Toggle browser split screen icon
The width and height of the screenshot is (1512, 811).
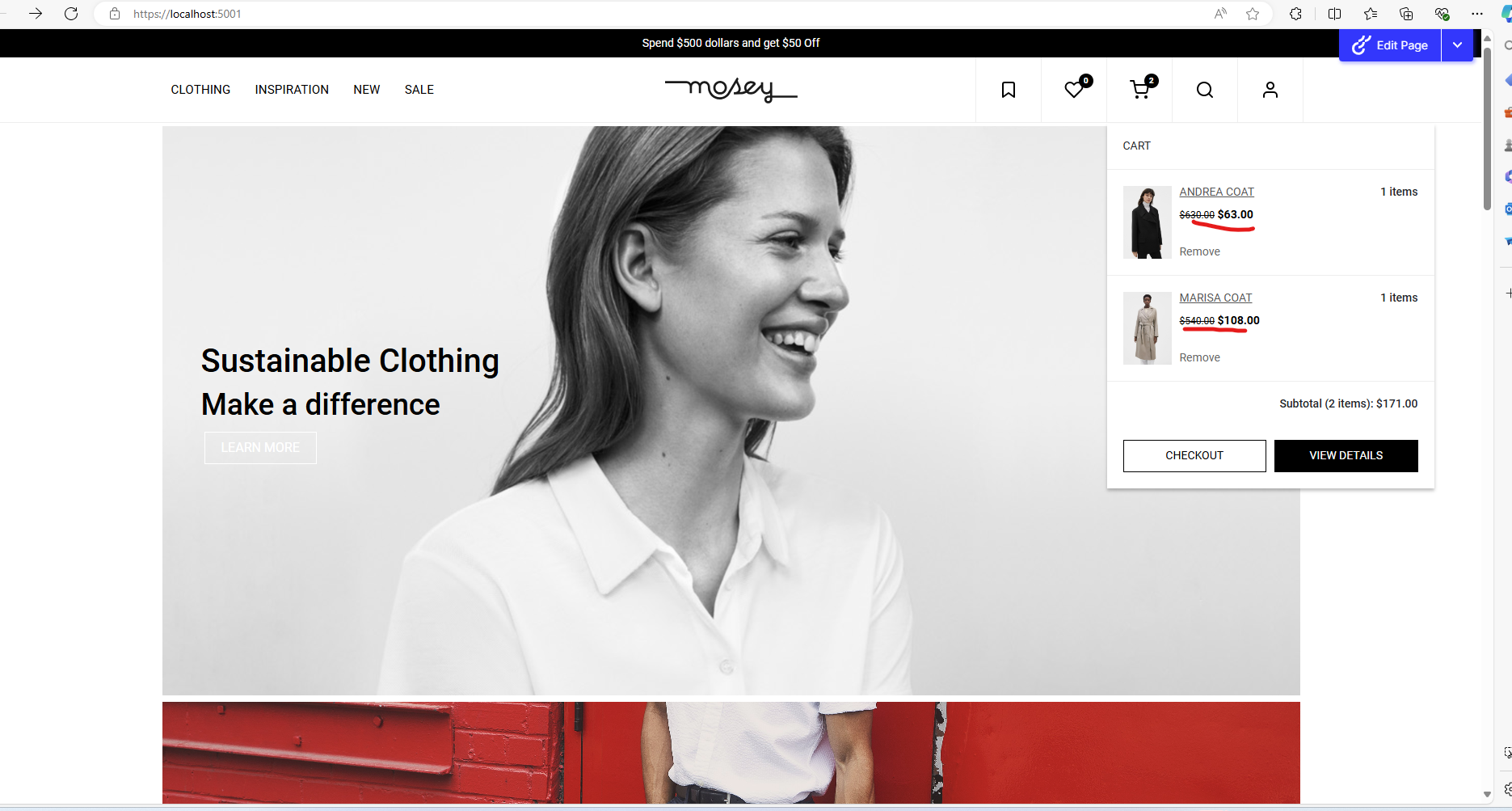1334,14
